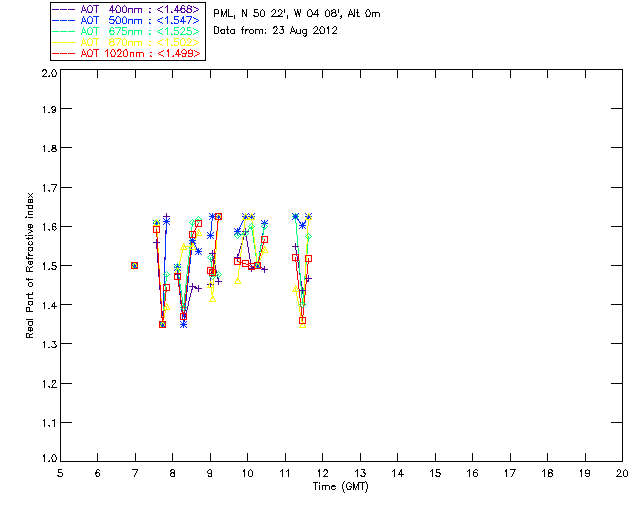640x512 pixels.
Task: Click the red AOT 1020nm legend entry
Action: pyautogui.click(x=126, y=53)
